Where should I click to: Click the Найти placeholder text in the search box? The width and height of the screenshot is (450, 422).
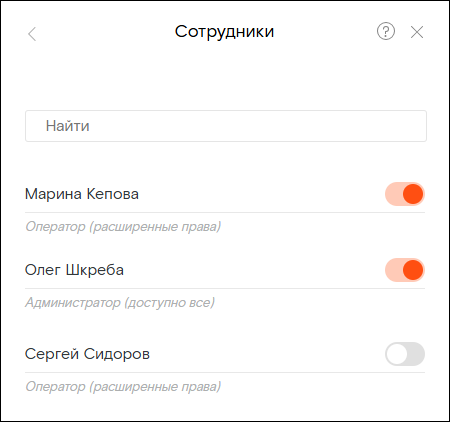[x=68, y=126]
